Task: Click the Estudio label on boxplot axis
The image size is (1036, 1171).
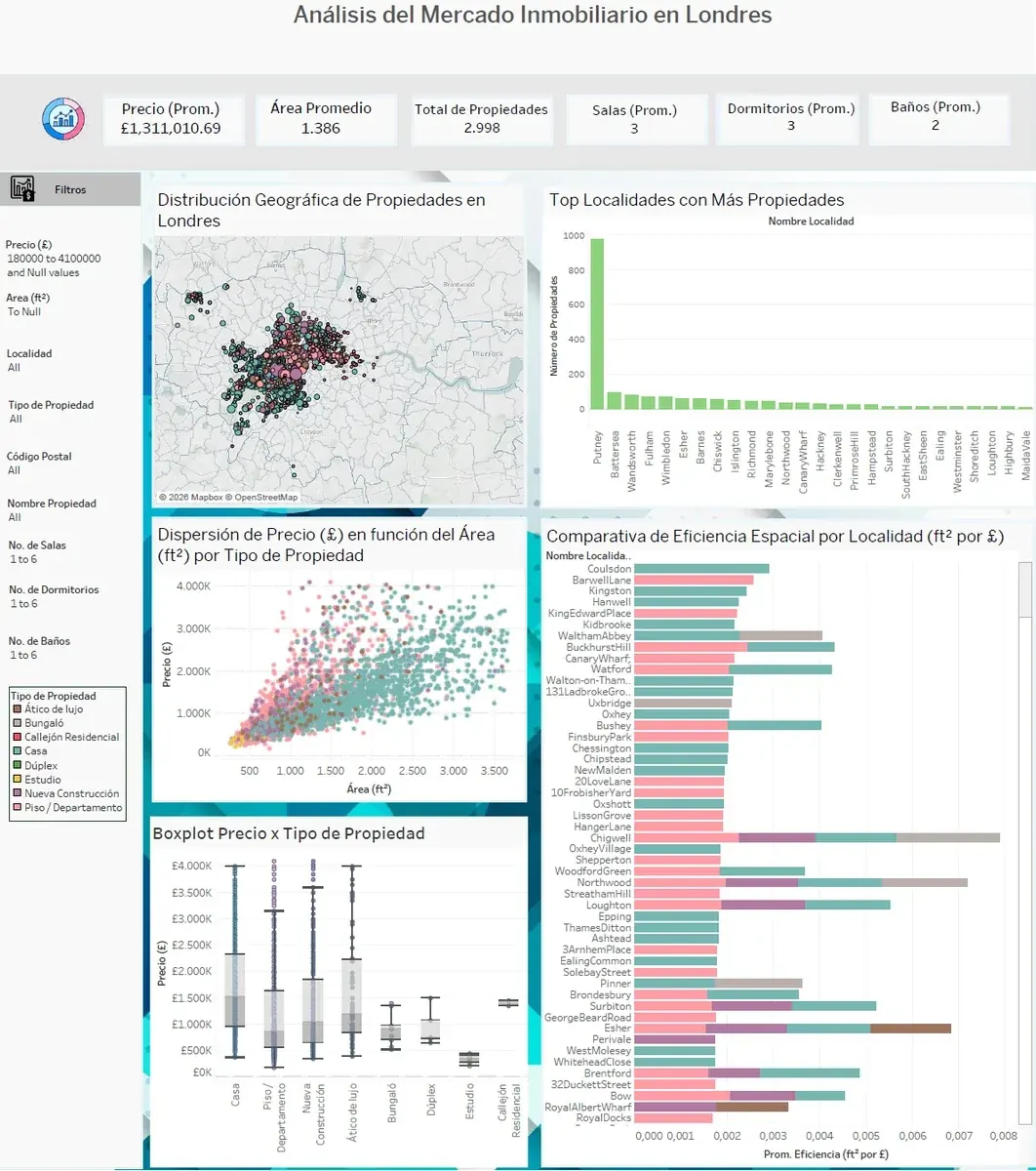Action: point(469,1102)
